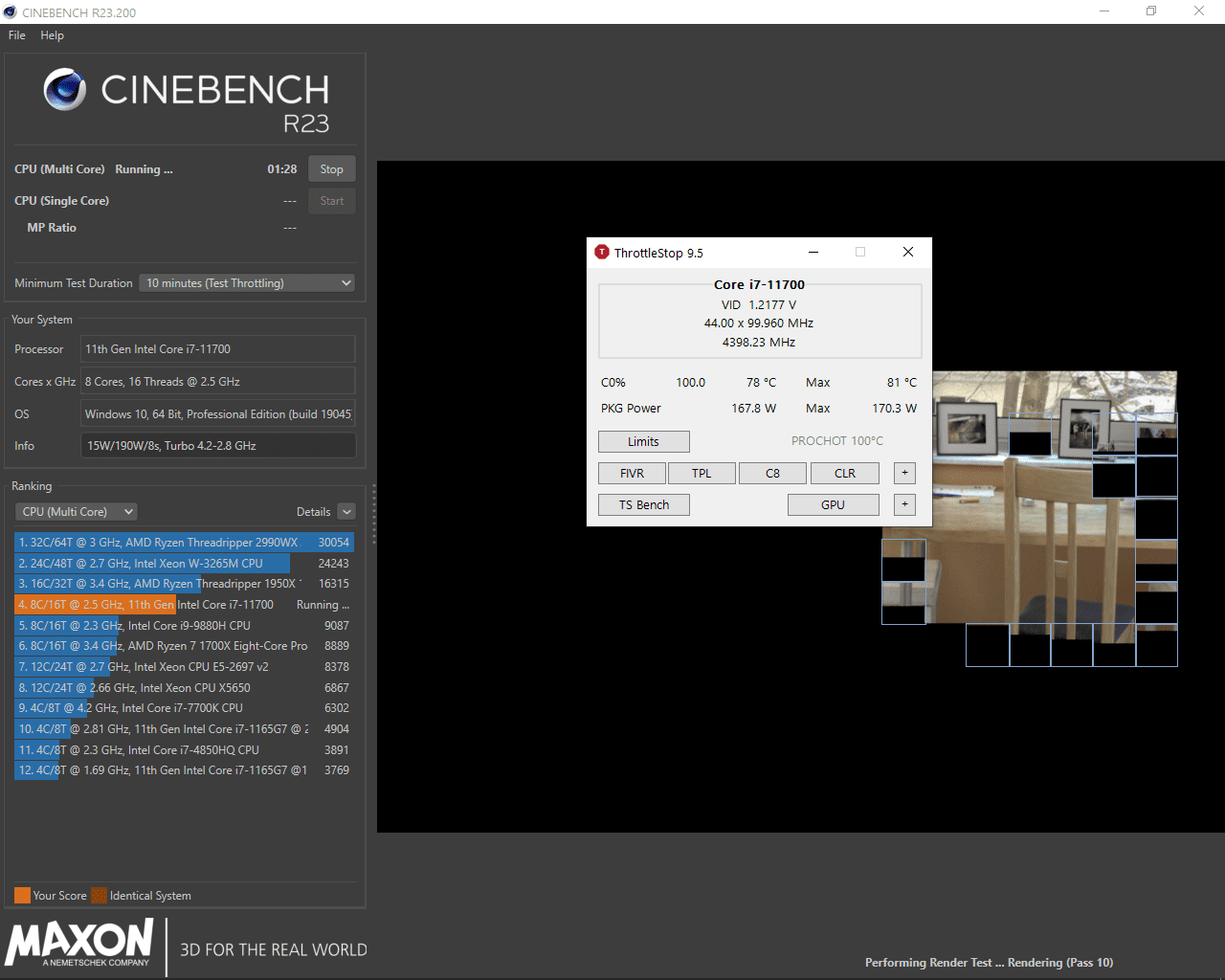This screenshot has height=980, width=1225.
Task: Expand the ranking Details dropdown arrow
Action: [x=346, y=512]
